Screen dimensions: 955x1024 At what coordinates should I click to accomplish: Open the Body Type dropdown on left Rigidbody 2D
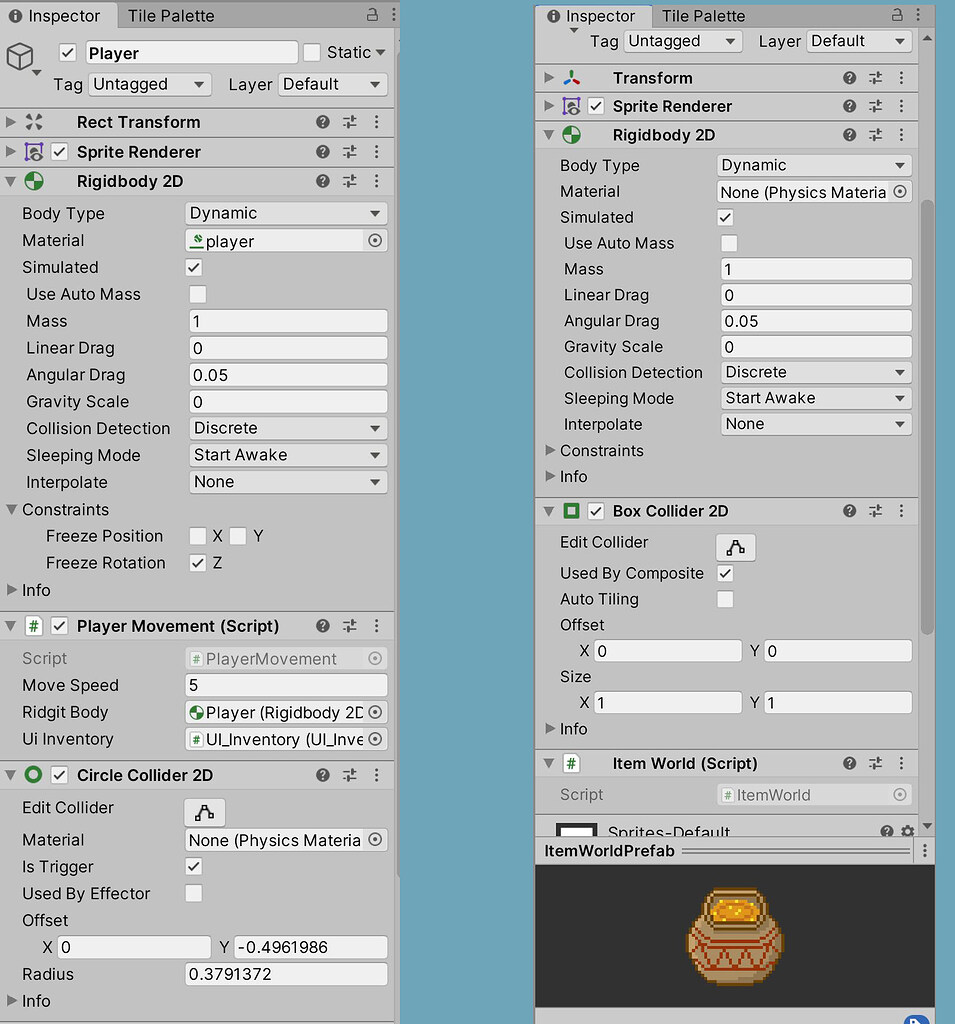[x=286, y=213]
